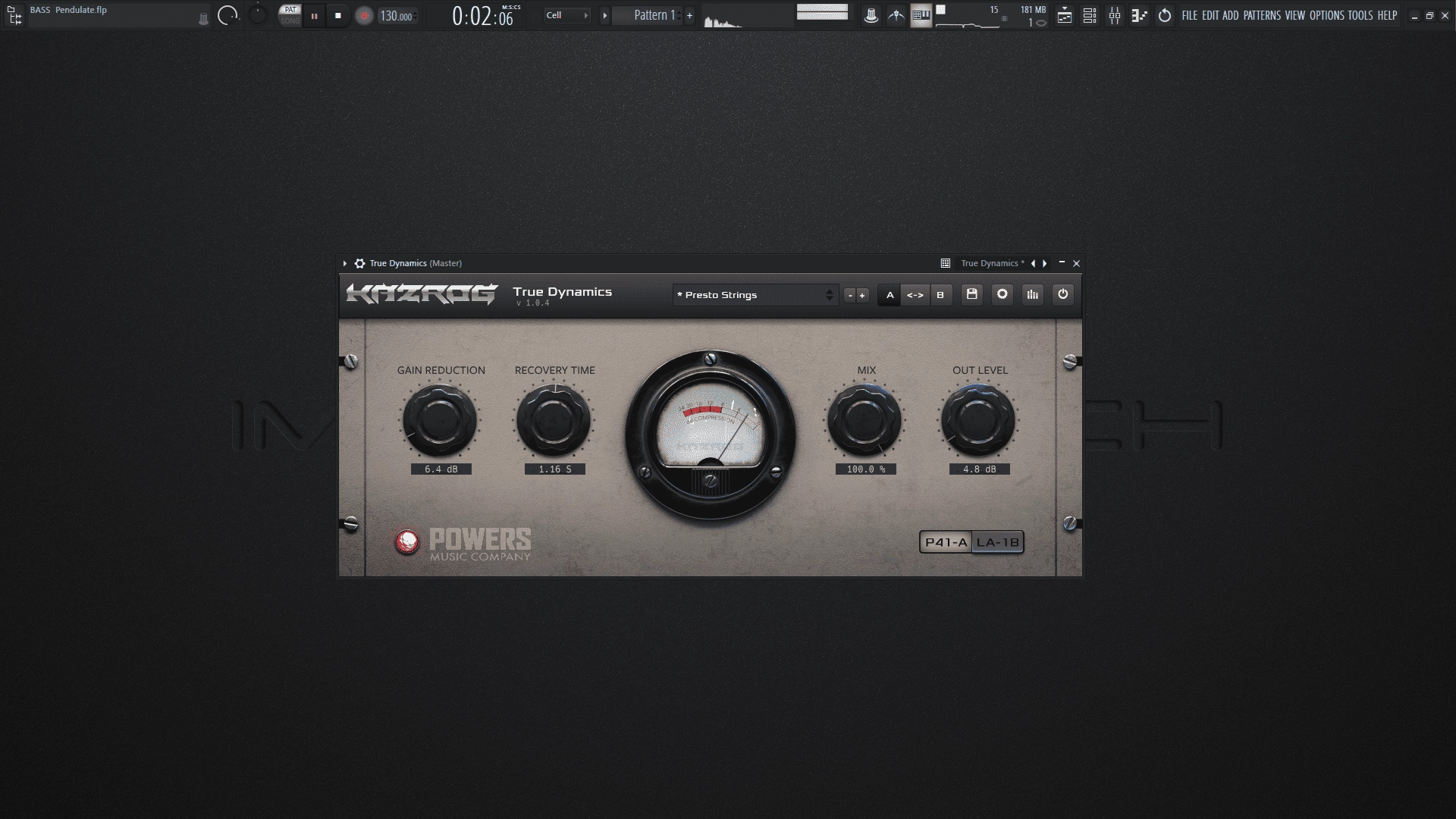Open plugin settings gear in Kazrog header
The width and height of the screenshot is (1456, 819).
pyautogui.click(x=1003, y=295)
